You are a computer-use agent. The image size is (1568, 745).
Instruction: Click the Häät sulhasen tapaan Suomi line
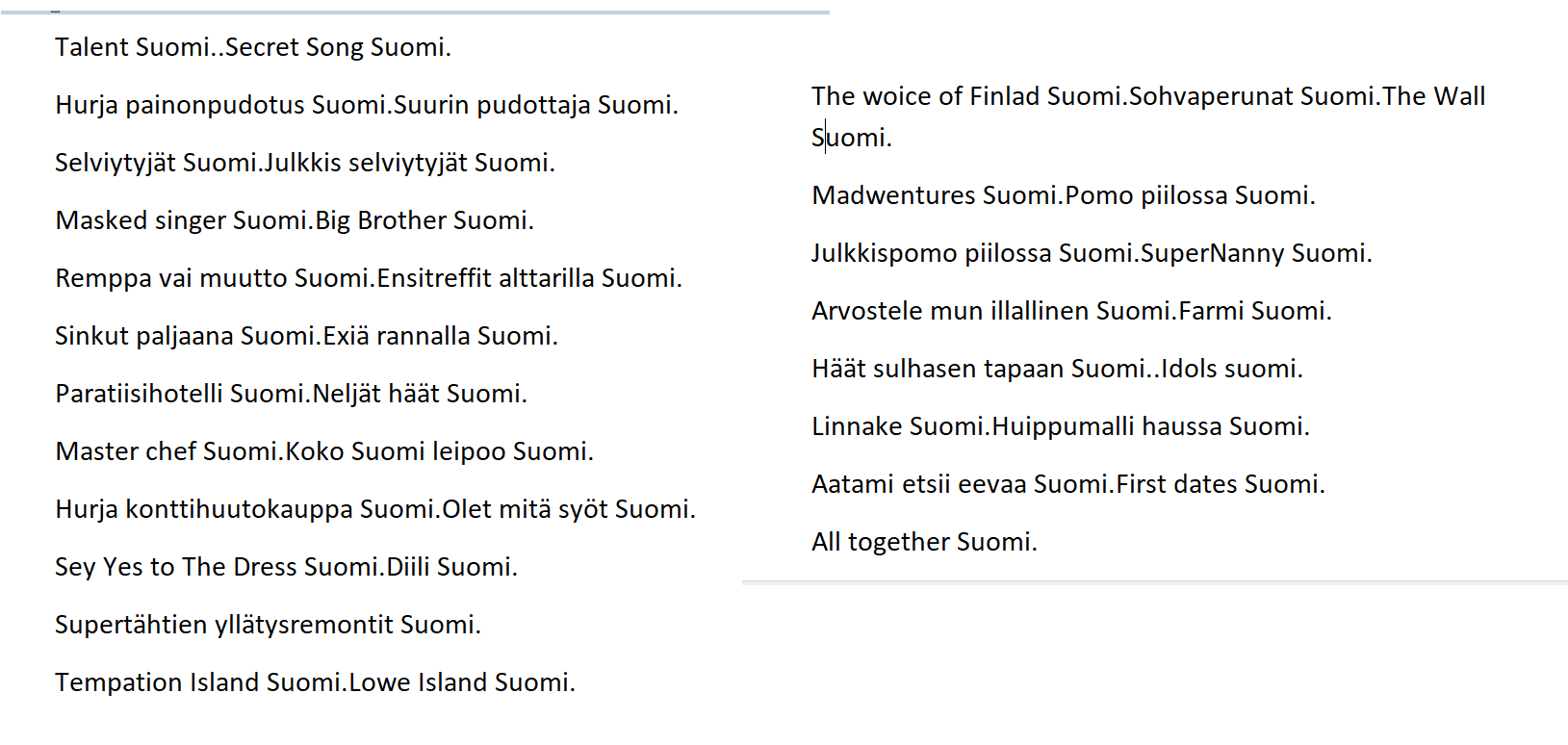[1058, 369]
